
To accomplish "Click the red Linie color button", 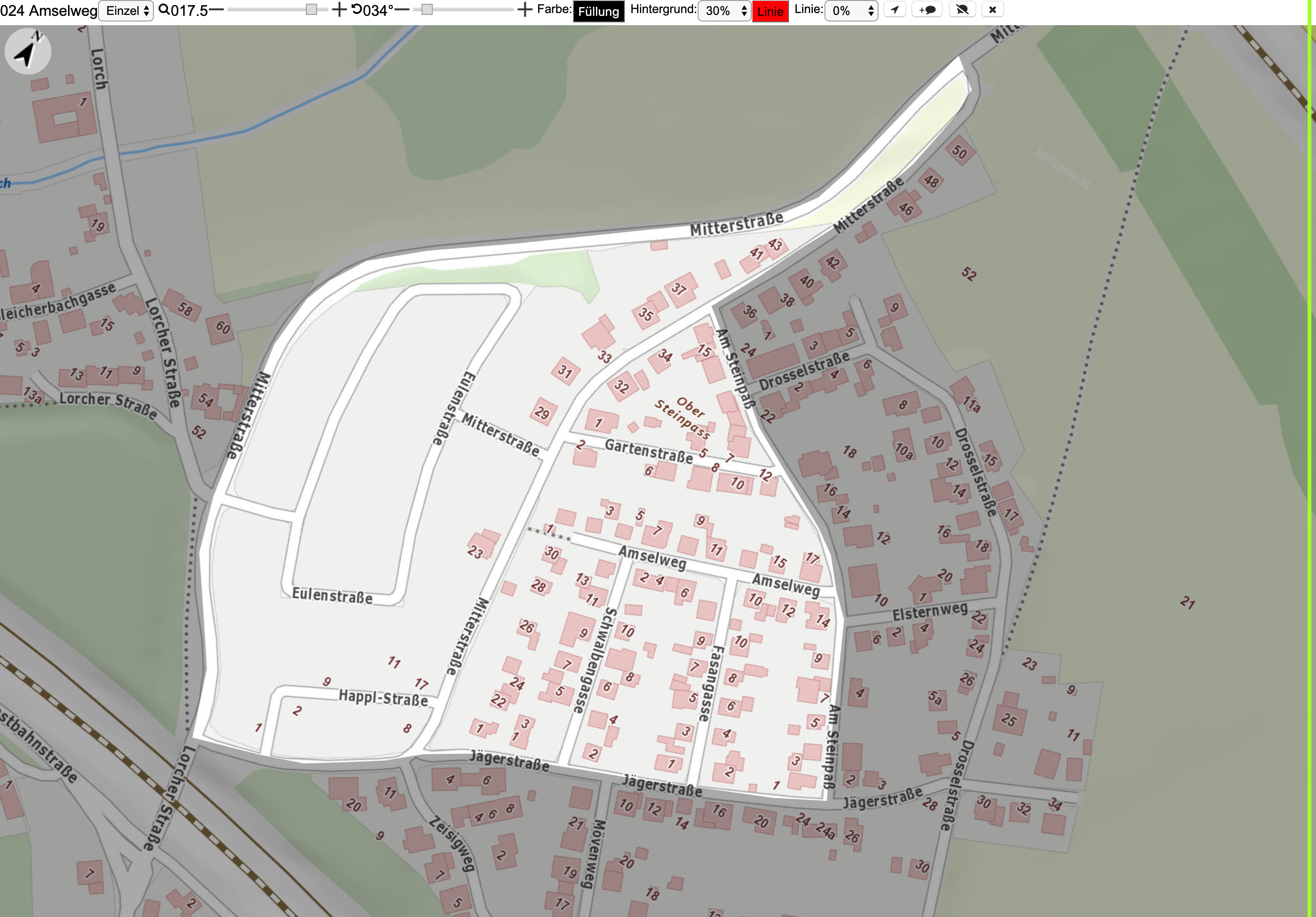I will point(770,12).
